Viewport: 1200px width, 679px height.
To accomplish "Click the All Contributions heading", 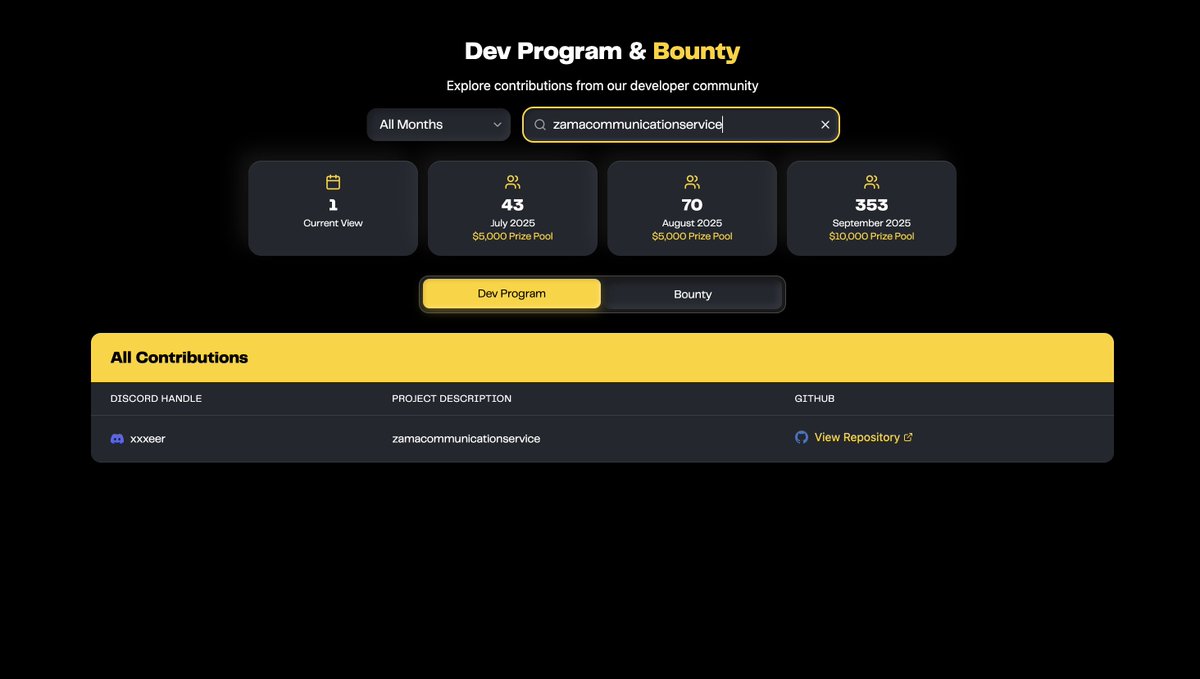I will (179, 357).
